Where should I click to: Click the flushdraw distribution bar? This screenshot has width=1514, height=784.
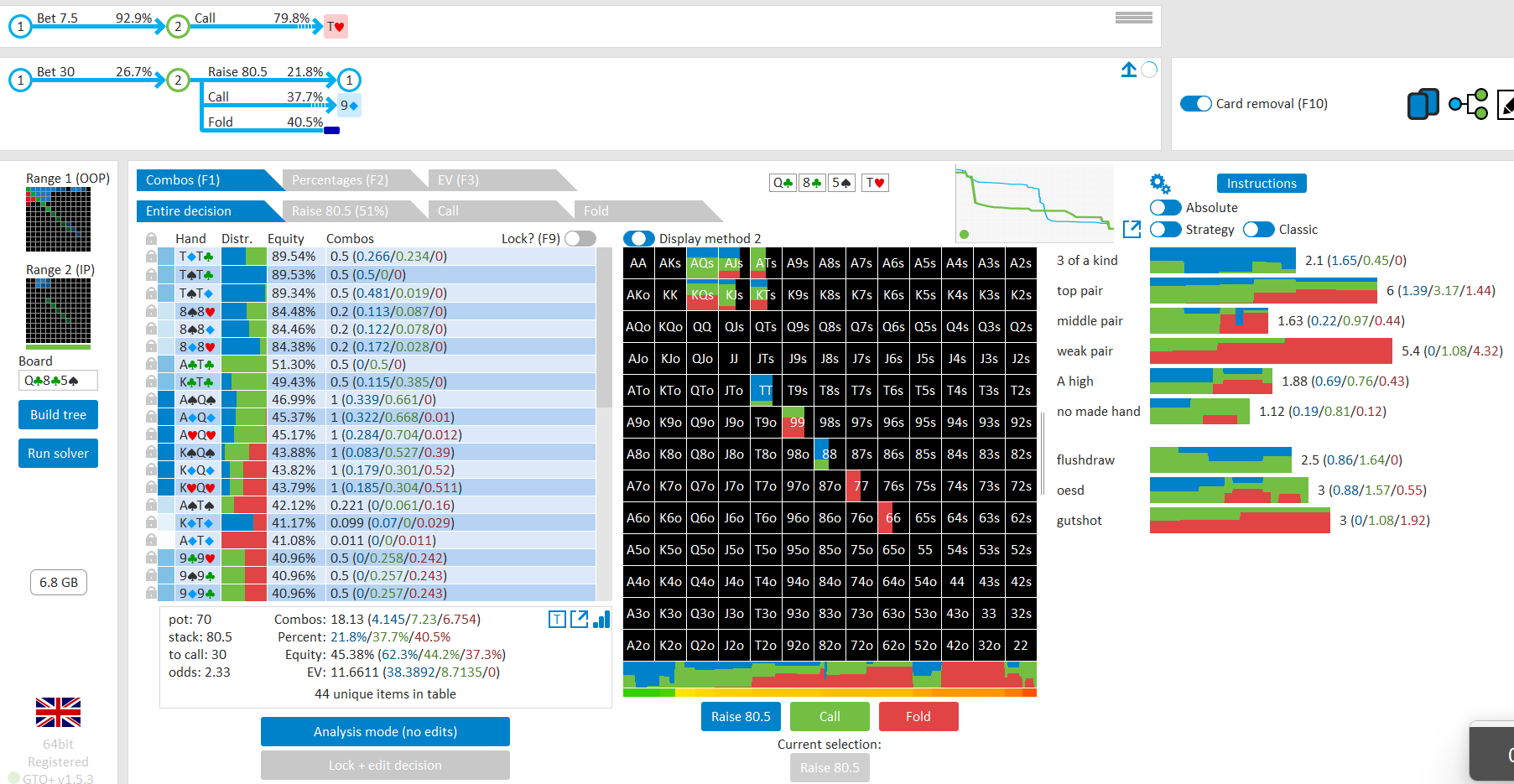(1220, 460)
